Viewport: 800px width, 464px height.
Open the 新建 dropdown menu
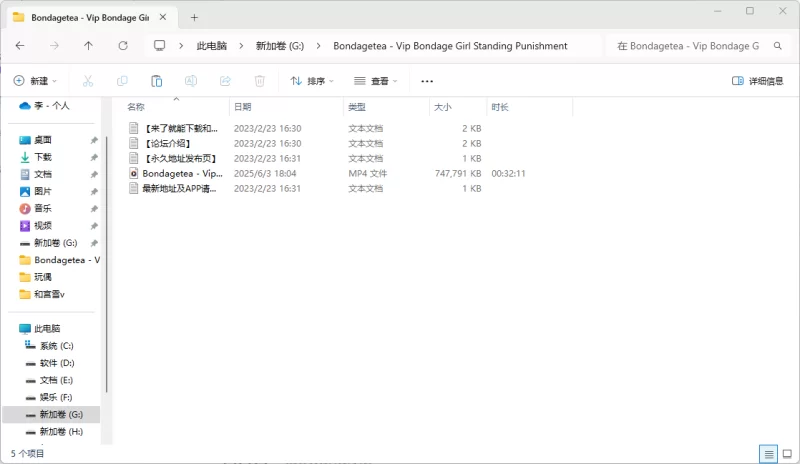(x=35, y=81)
